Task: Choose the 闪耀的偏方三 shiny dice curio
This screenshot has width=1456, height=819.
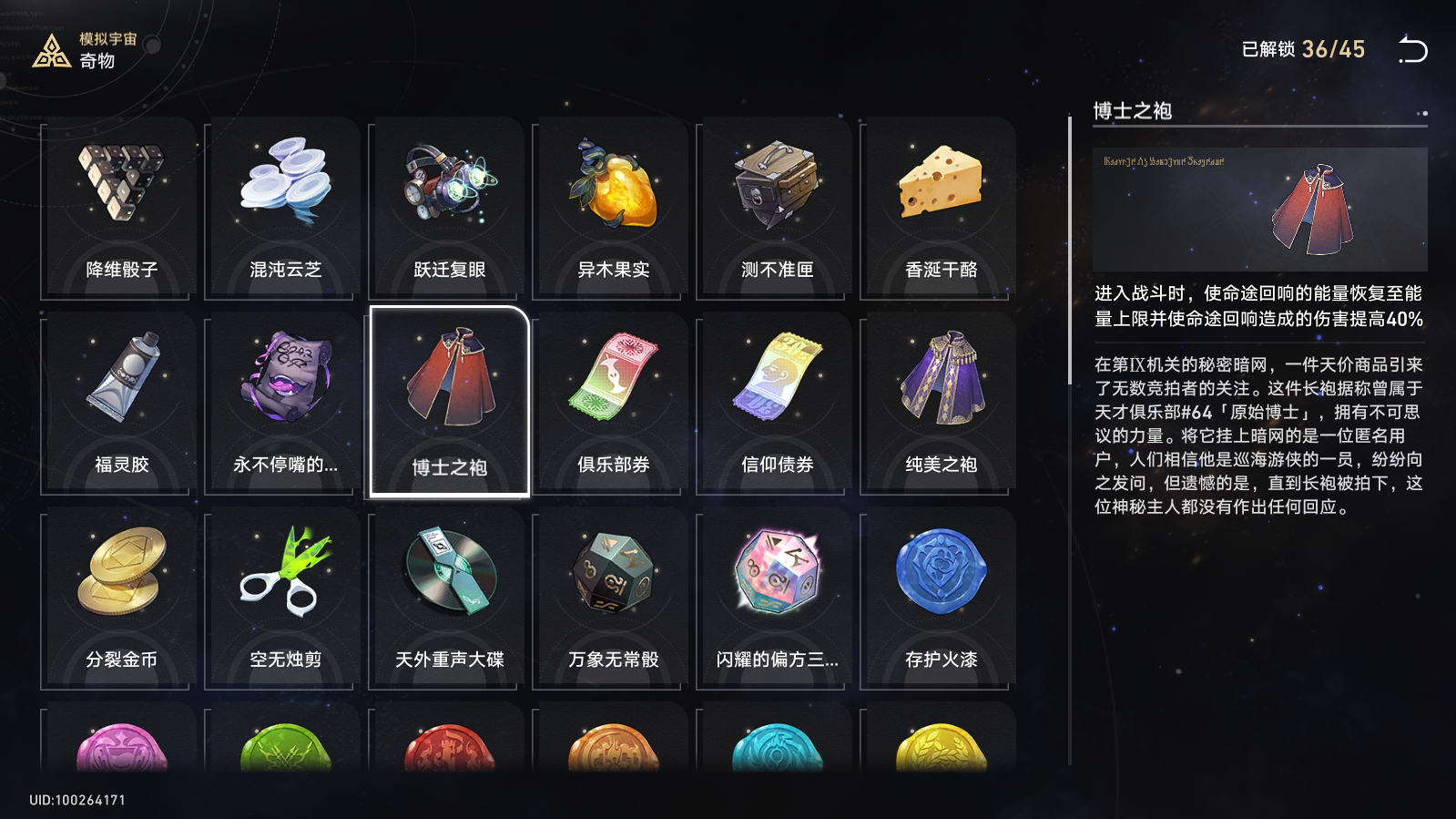Action: (775, 598)
